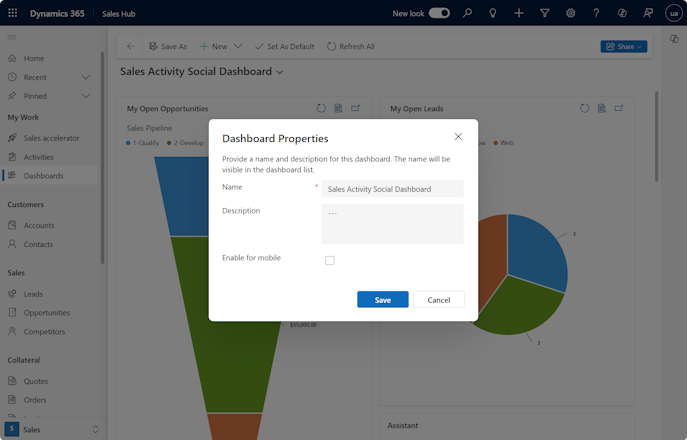Image resolution: width=687 pixels, height=440 pixels.
Task: Go to Home in the sidebar
Action: (49, 58)
